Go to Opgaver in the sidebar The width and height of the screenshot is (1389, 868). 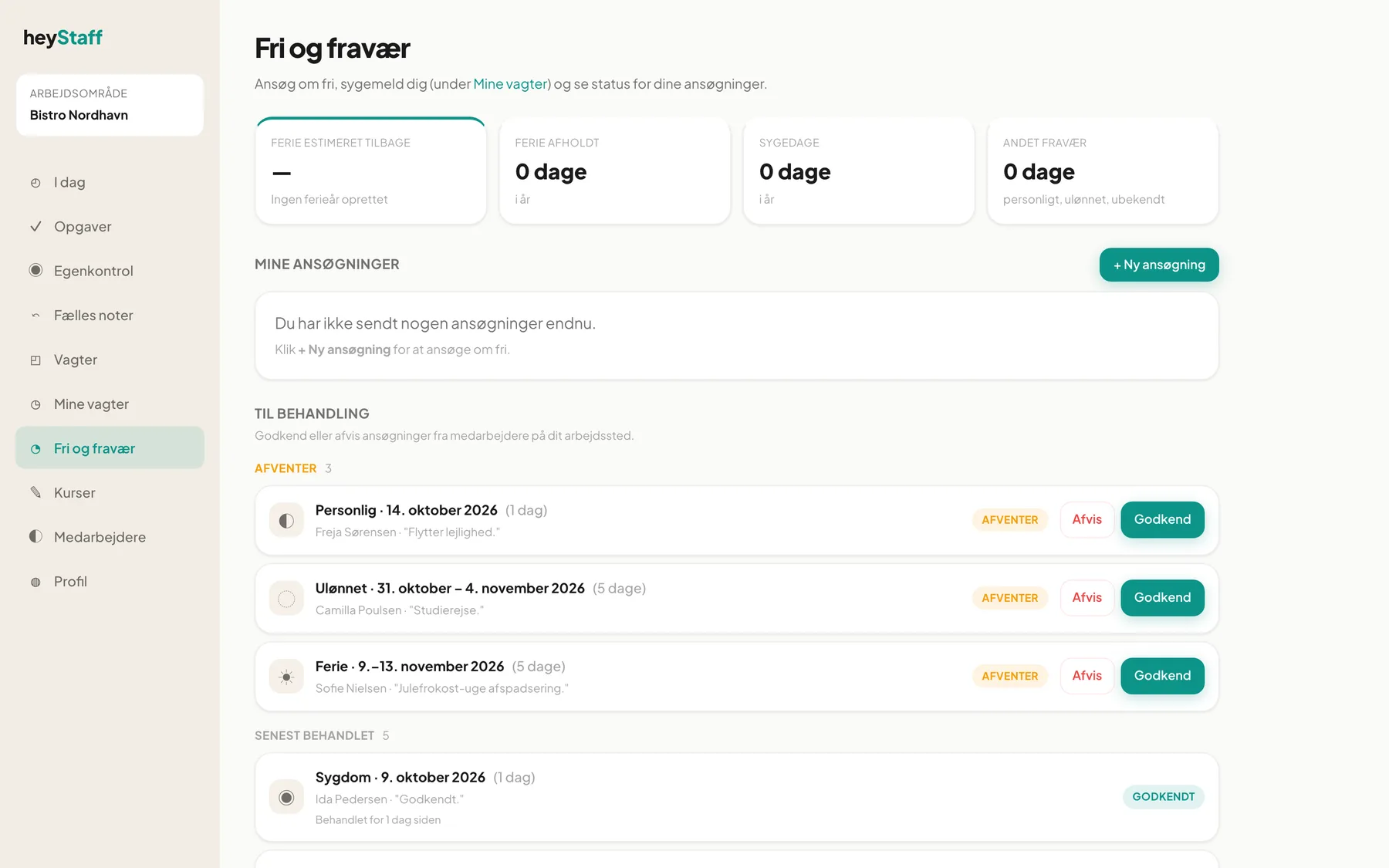(110, 227)
